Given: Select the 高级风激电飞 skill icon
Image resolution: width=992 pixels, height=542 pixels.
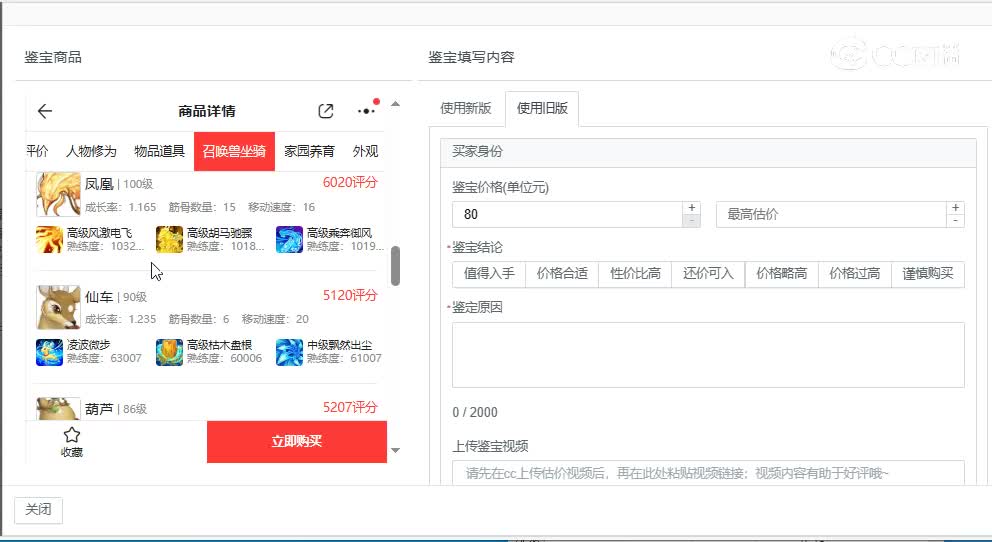Looking at the screenshot, I should (x=49, y=240).
